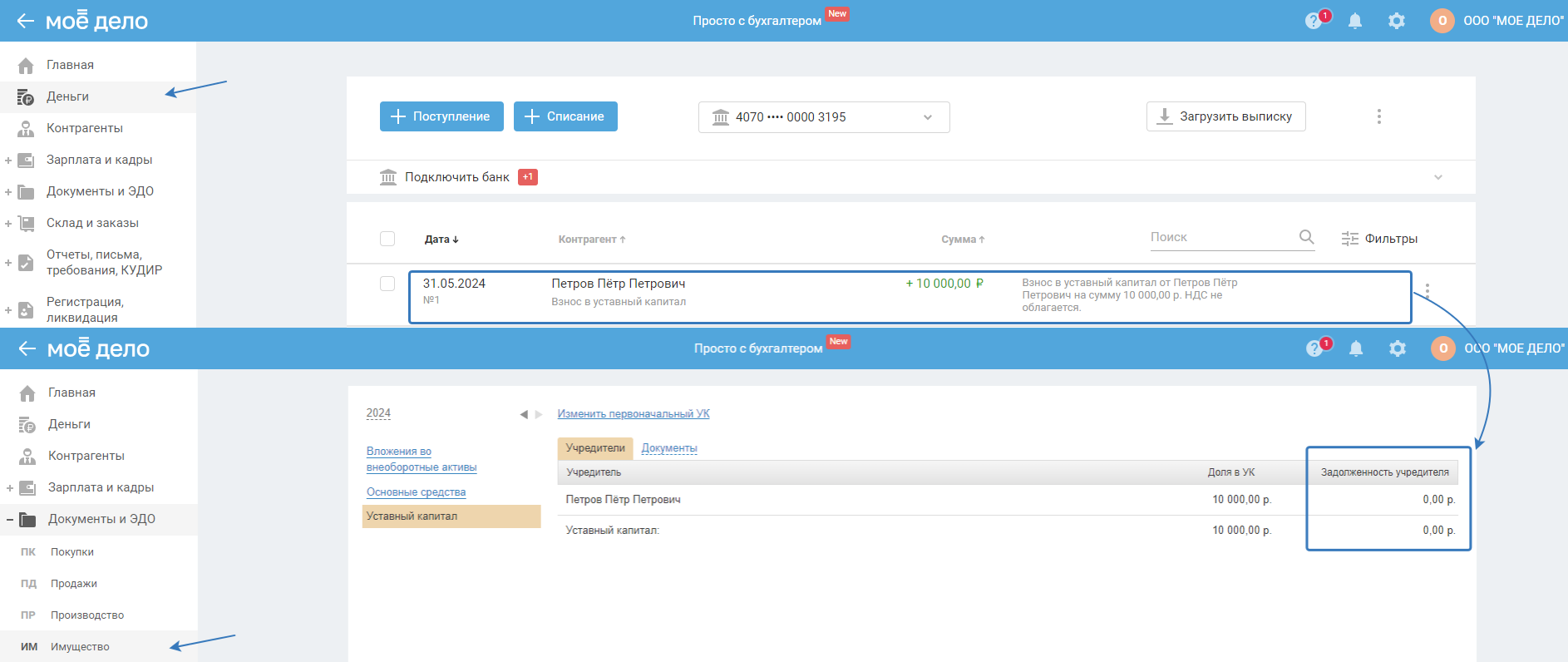
Task: Go to the next year with the right arrow
Action: [539, 414]
